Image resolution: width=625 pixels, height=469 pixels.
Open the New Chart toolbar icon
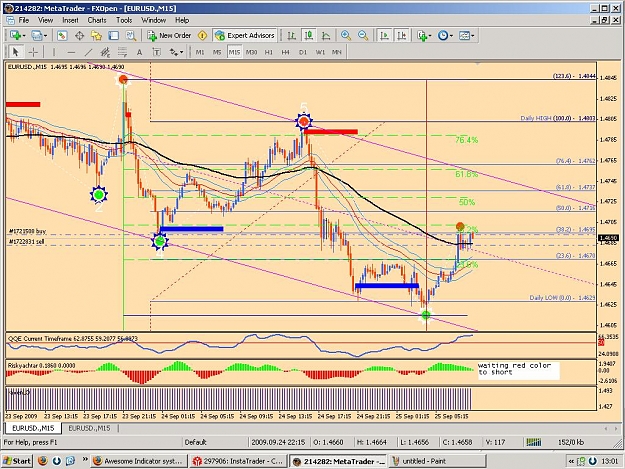click(x=15, y=35)
